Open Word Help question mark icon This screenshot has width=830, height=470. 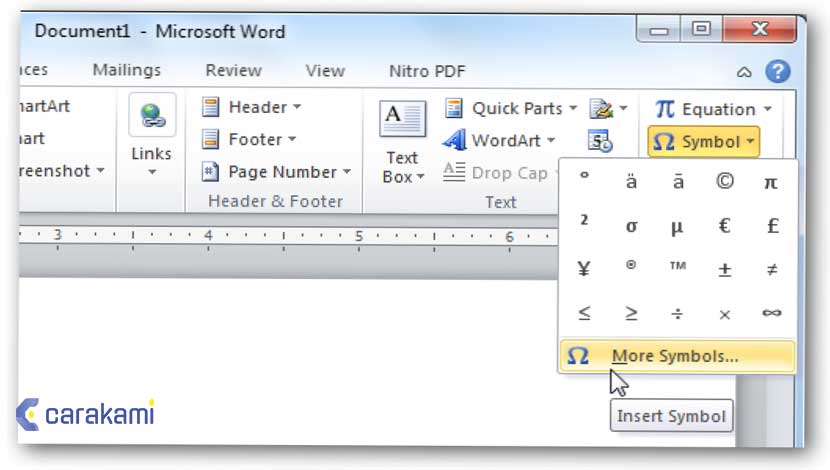778,71
